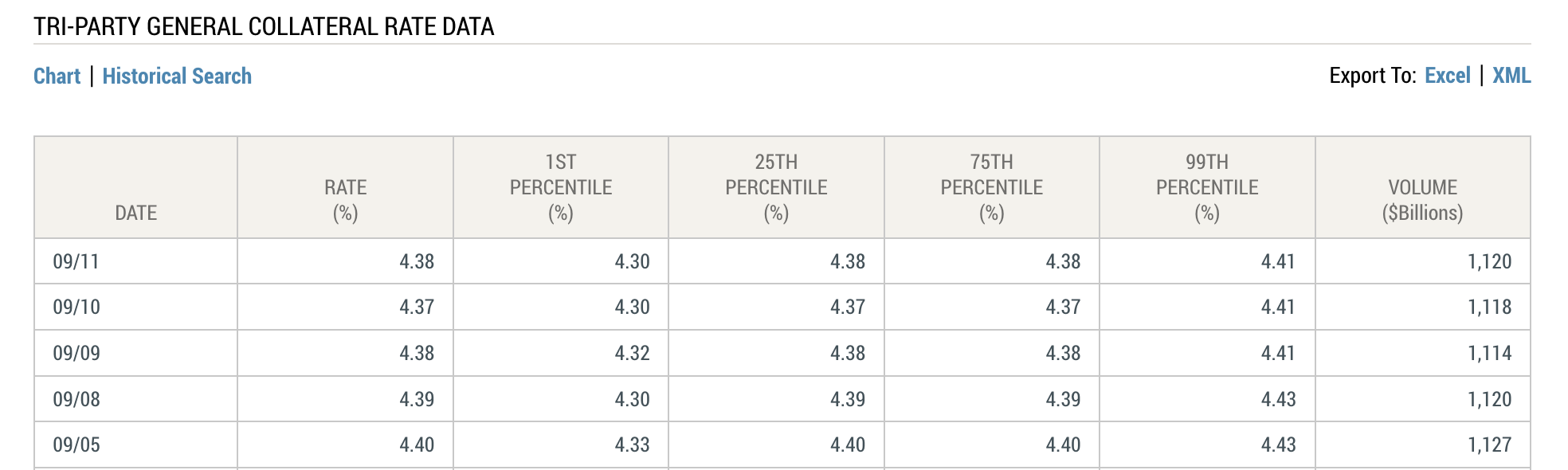Image resolution: width=1568 pixels, height=470 pixels.
Task: Open the Historical Search page
Action: (175, 76)
